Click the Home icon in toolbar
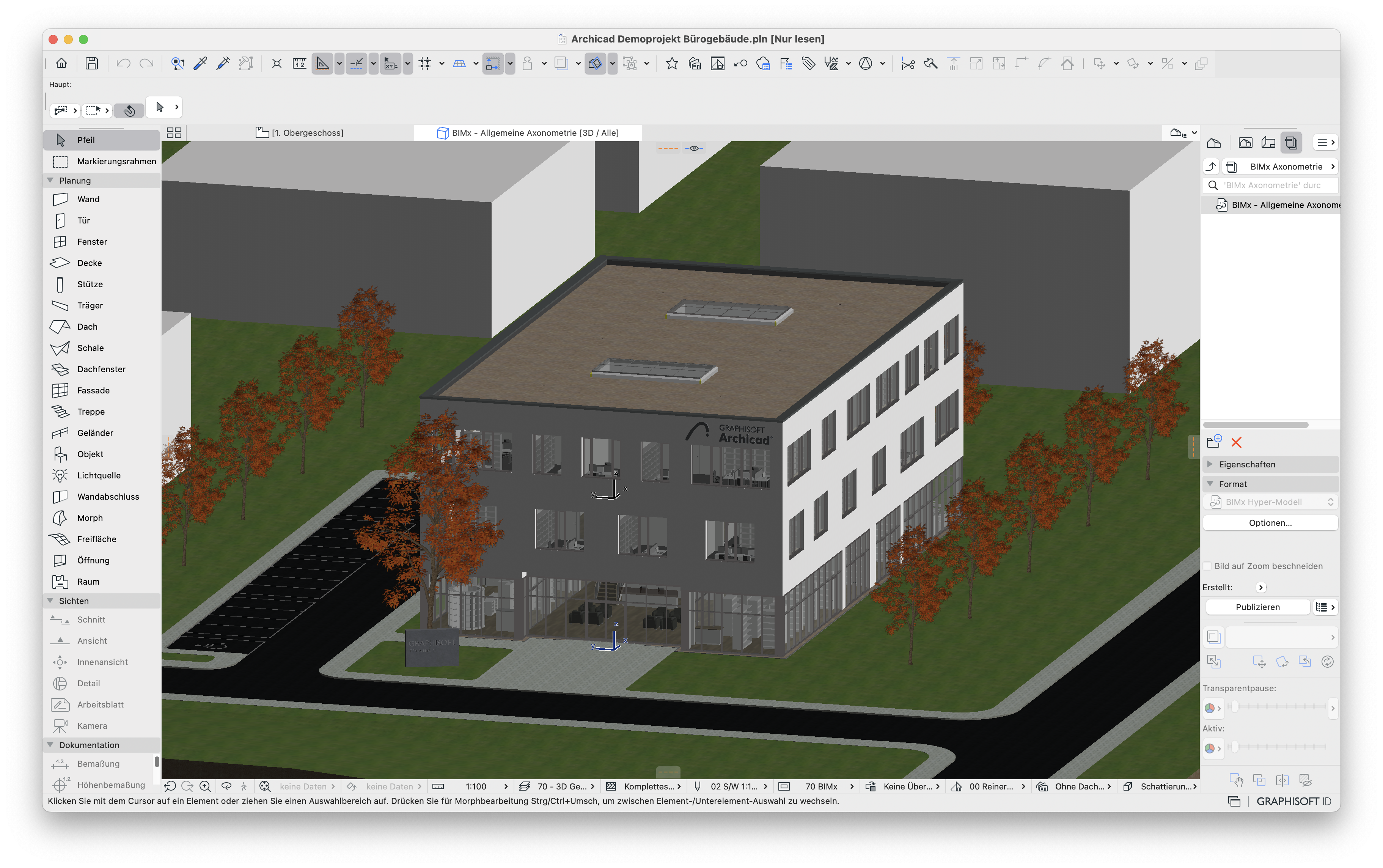This screenshot has height=868, width=1383. click(61, 63)
